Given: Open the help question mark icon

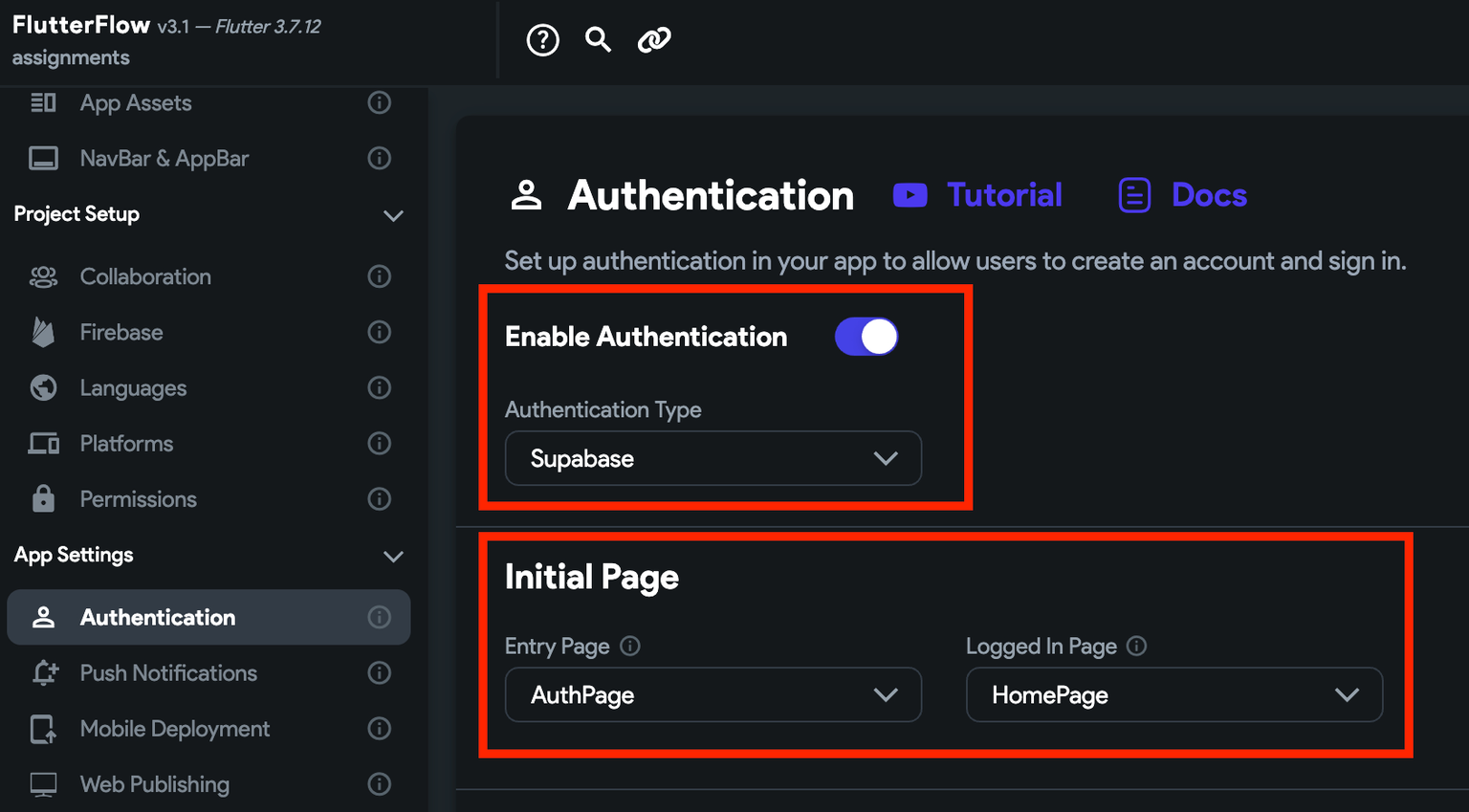Looking at the screenshot, I should tap(542, 40).
